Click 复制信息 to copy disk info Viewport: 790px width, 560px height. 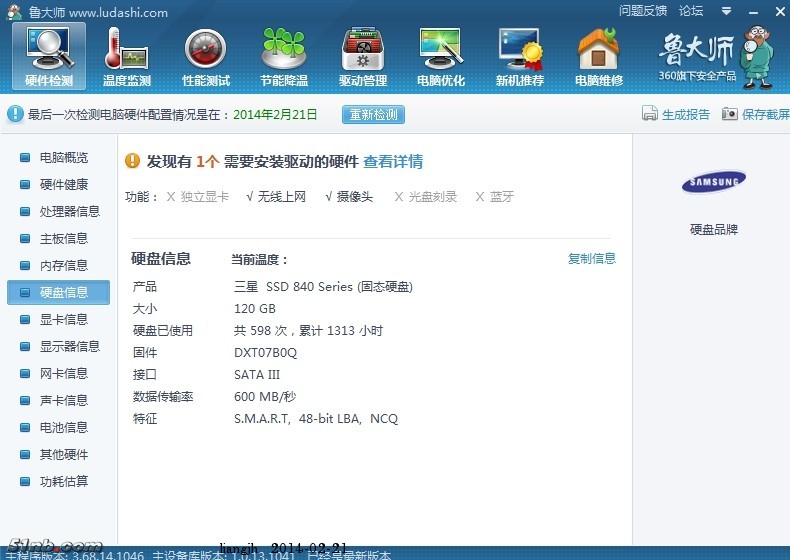591,258
